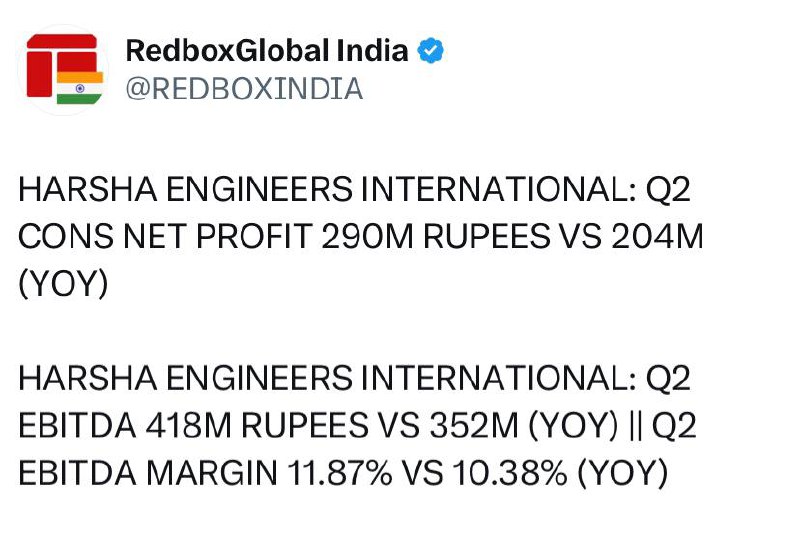
Task: Click the 352M comparison figure
Action: (474, 426)
